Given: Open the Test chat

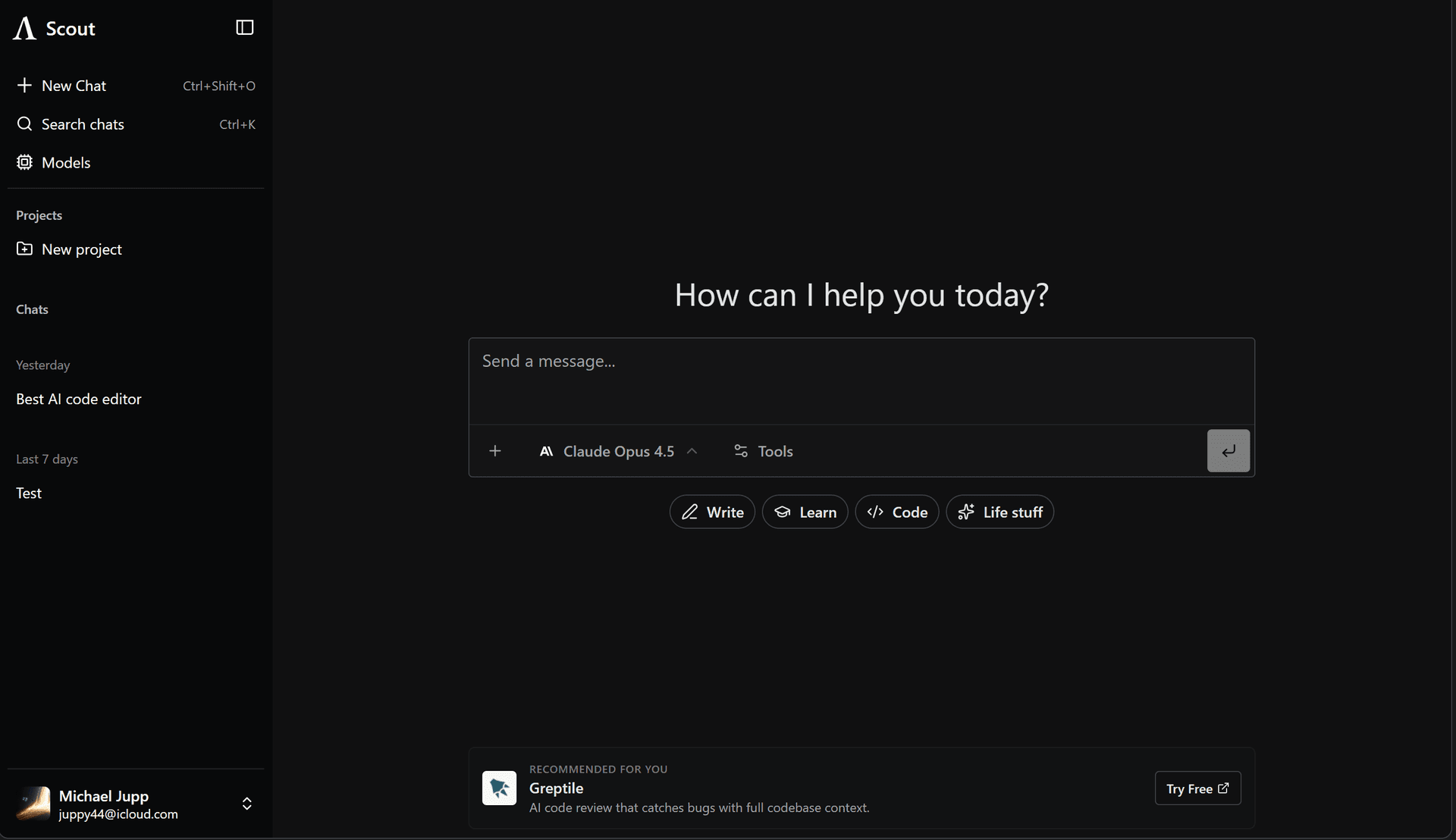Looking at the screenshot, I should [29, 494].
